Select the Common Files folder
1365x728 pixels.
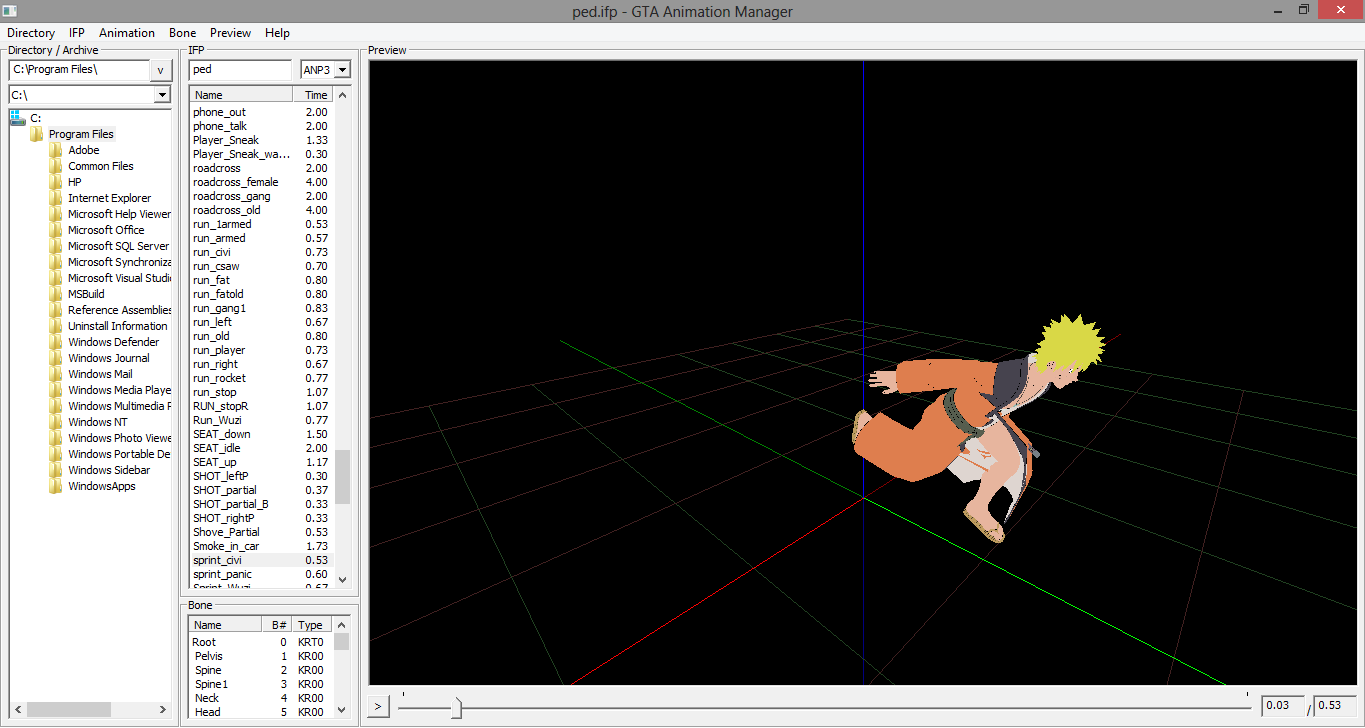pyautogui.click(x=101, y=166)
